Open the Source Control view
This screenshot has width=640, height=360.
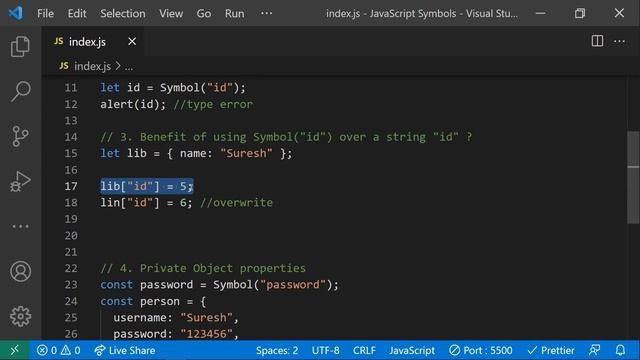pos(20,136)
